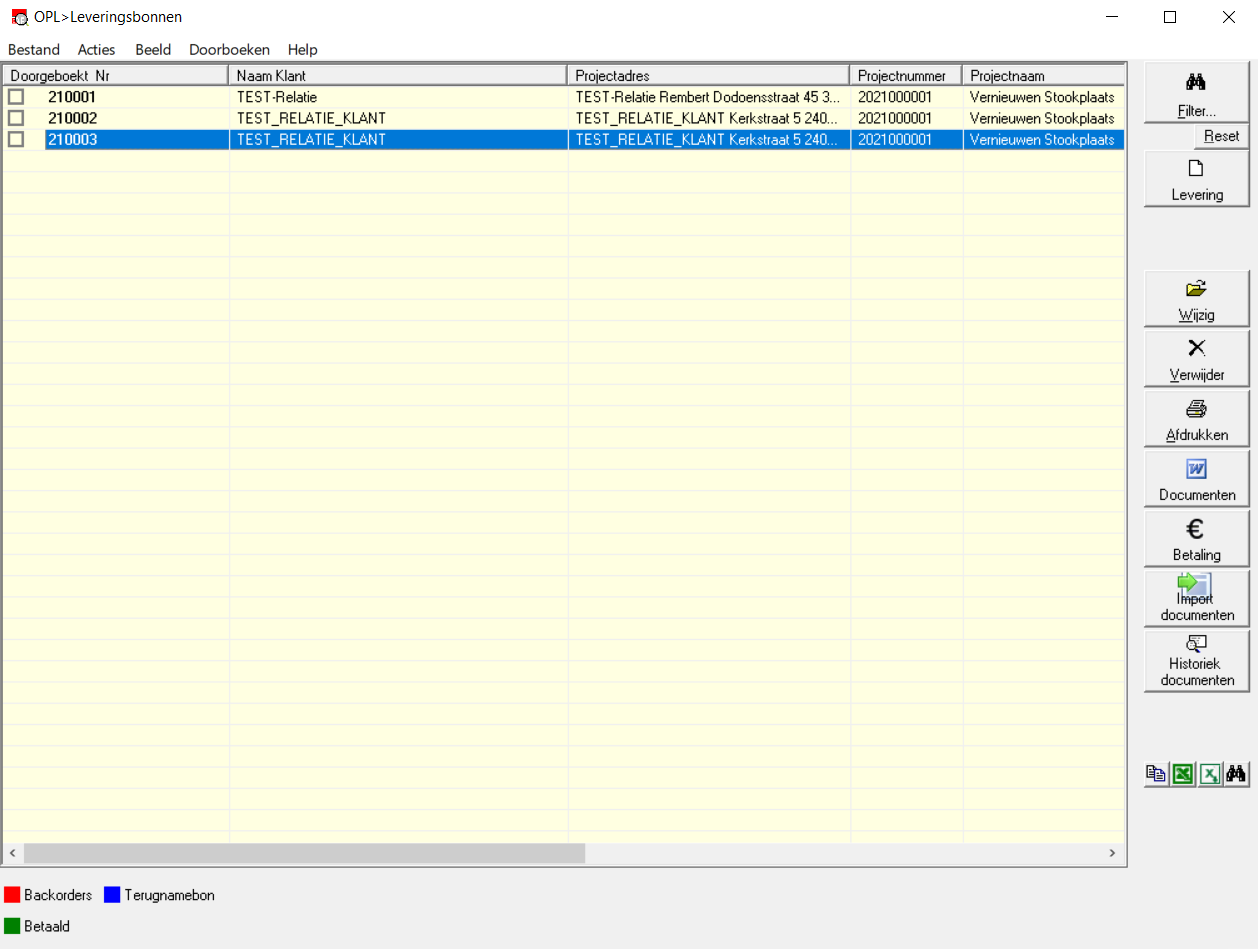Tick the checkbox for row 210001
1258x949 pixels.
pos(16,97)
